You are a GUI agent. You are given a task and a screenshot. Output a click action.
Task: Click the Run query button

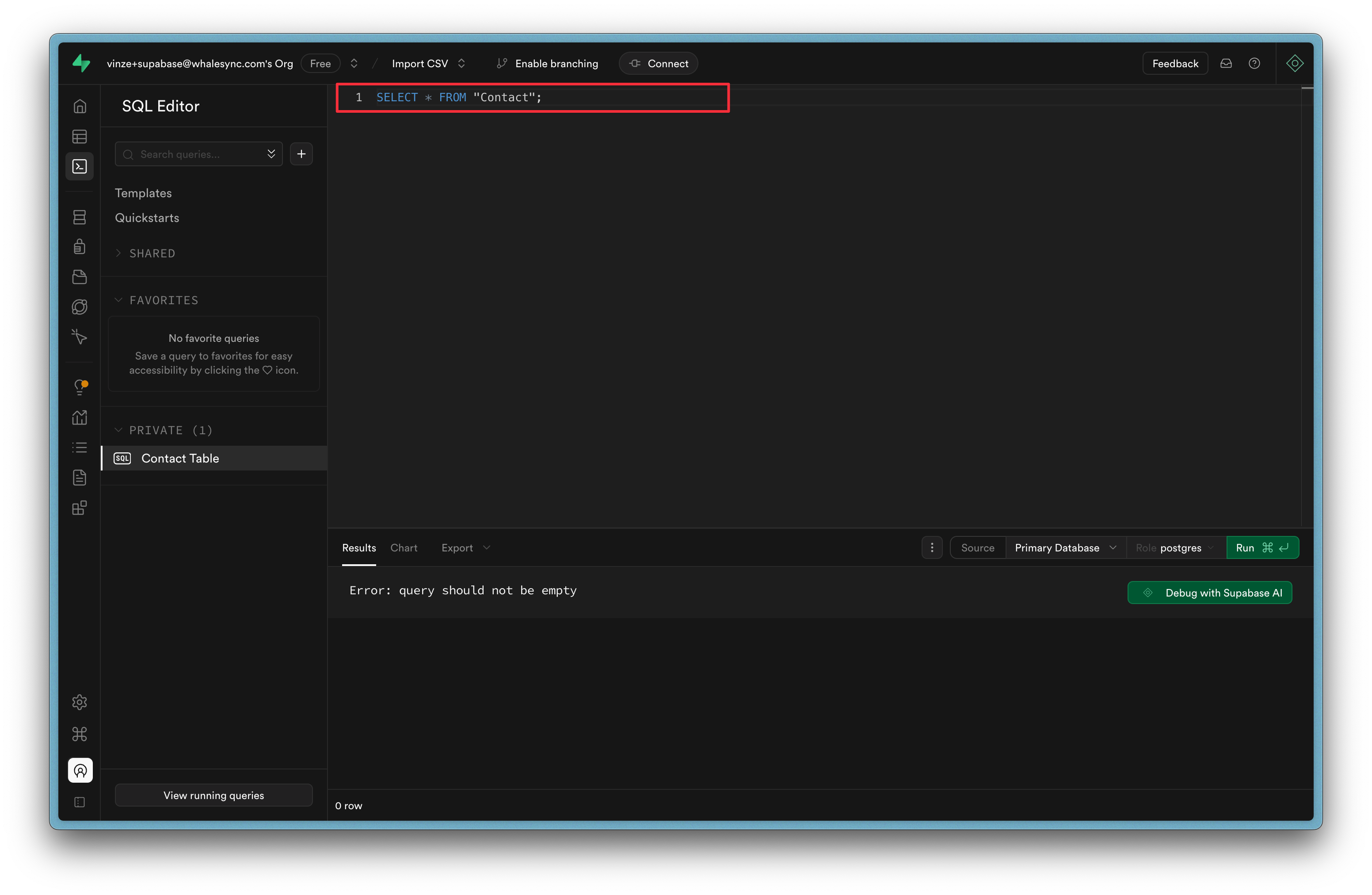(x=1262, y=548)
